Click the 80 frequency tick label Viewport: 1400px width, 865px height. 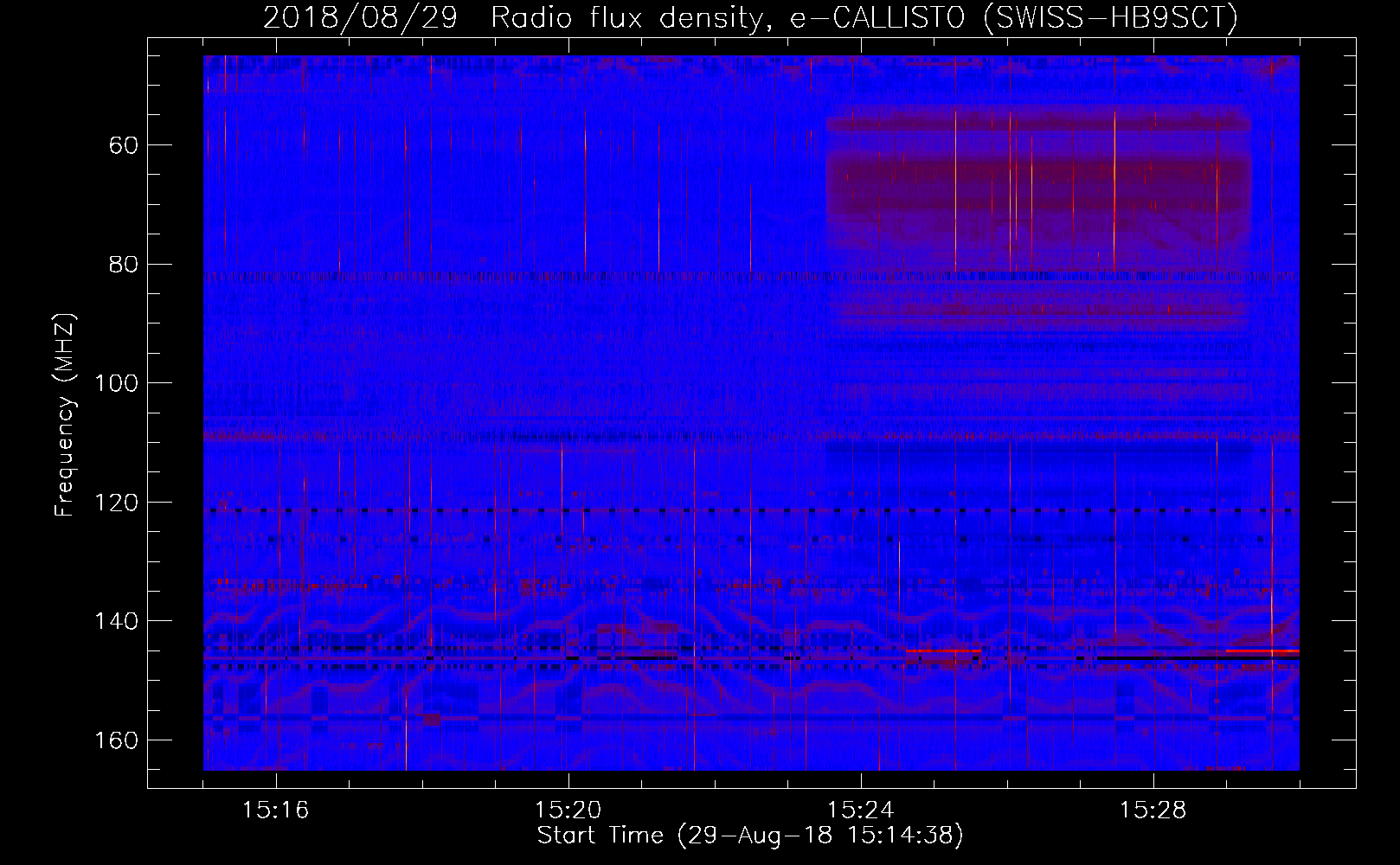pos(124,265)
